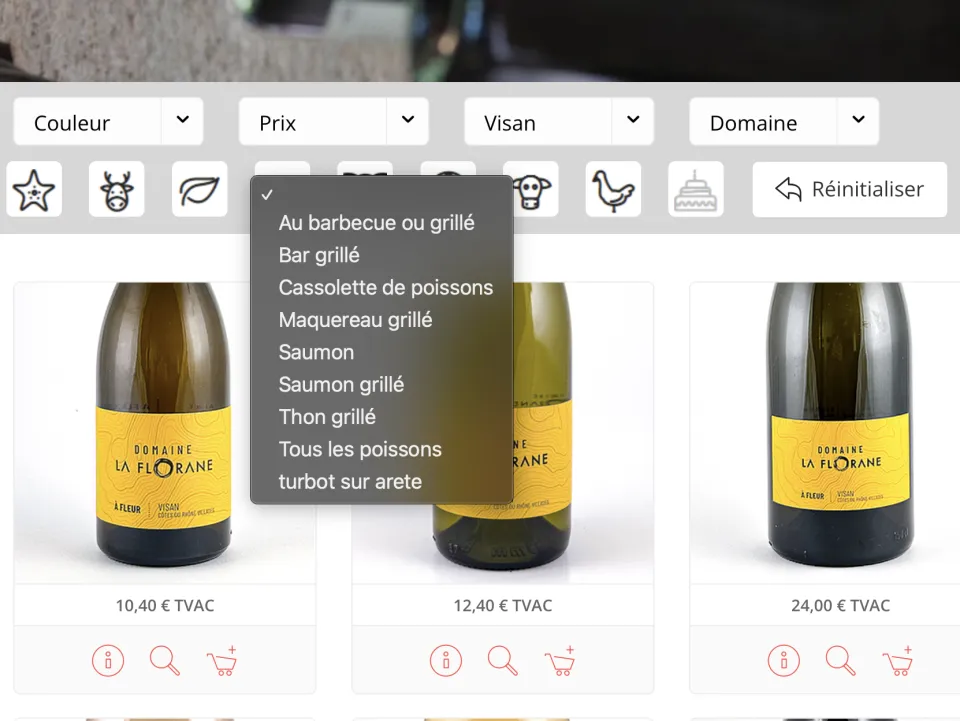Pick "Saumon grillé" in the dropdown list

click(381, 385)
